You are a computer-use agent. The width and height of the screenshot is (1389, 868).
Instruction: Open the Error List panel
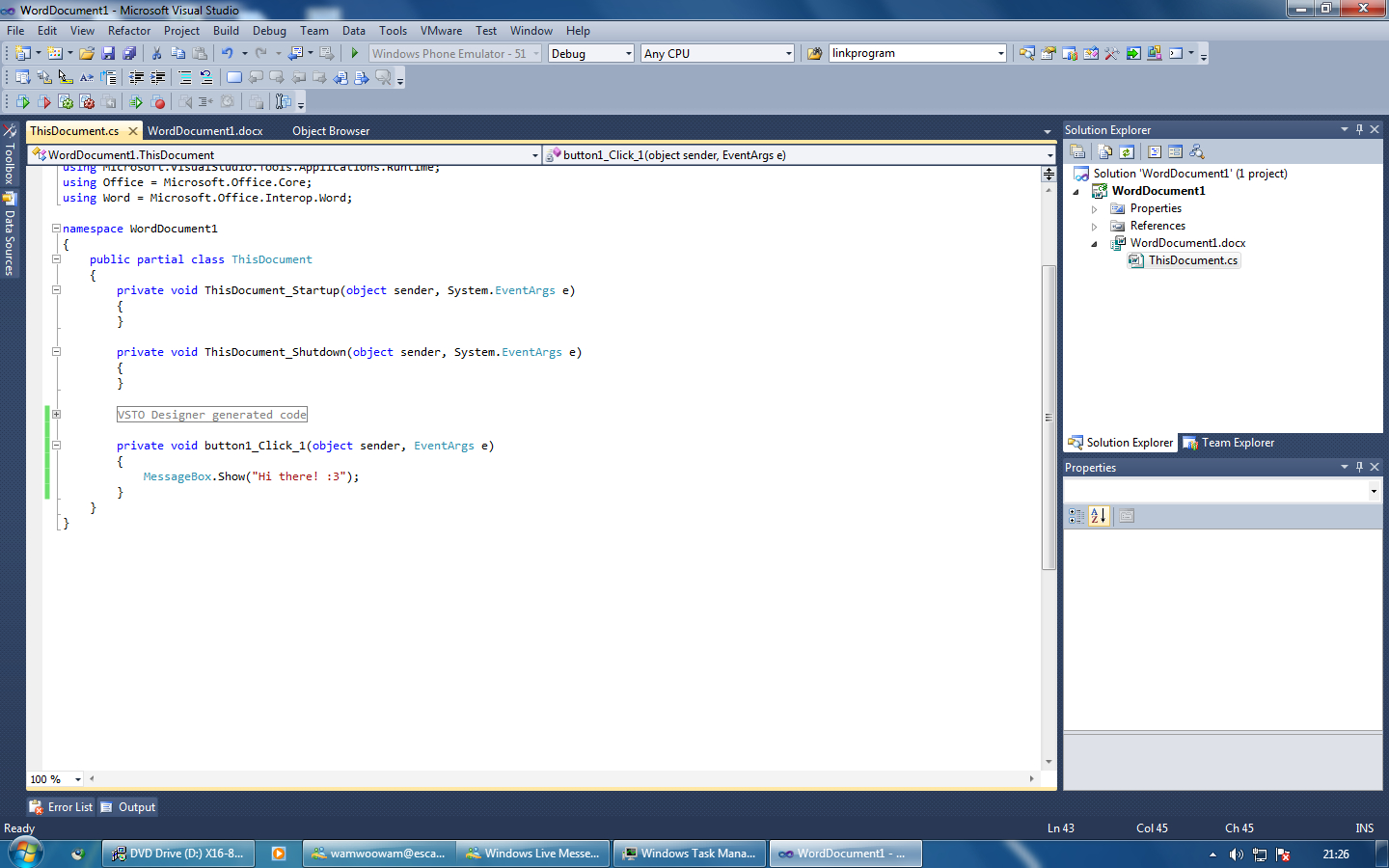point(62,807)
